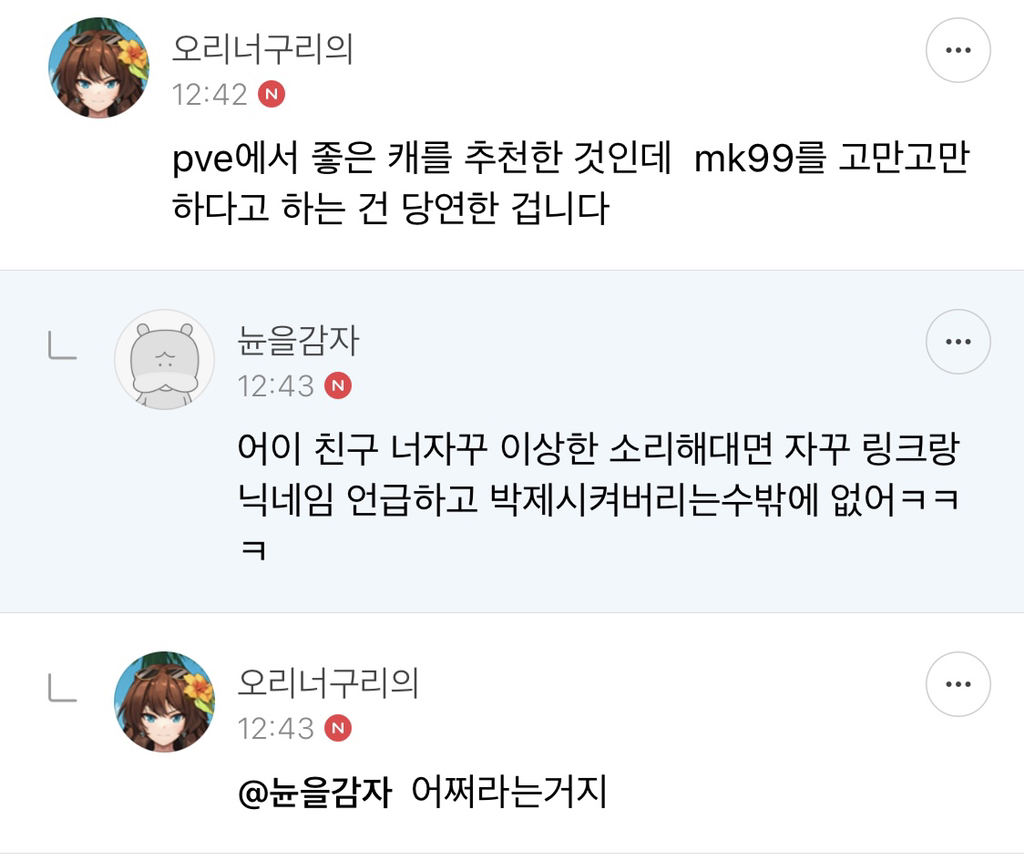
Task: Click the username 오리너구리의 on the top comment
Action: coord(262,48)
